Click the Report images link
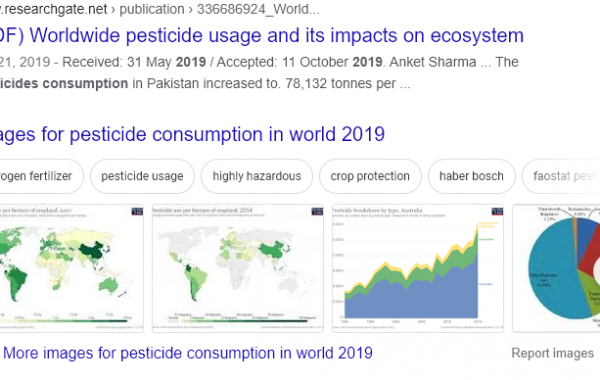 tap(553, 353)
